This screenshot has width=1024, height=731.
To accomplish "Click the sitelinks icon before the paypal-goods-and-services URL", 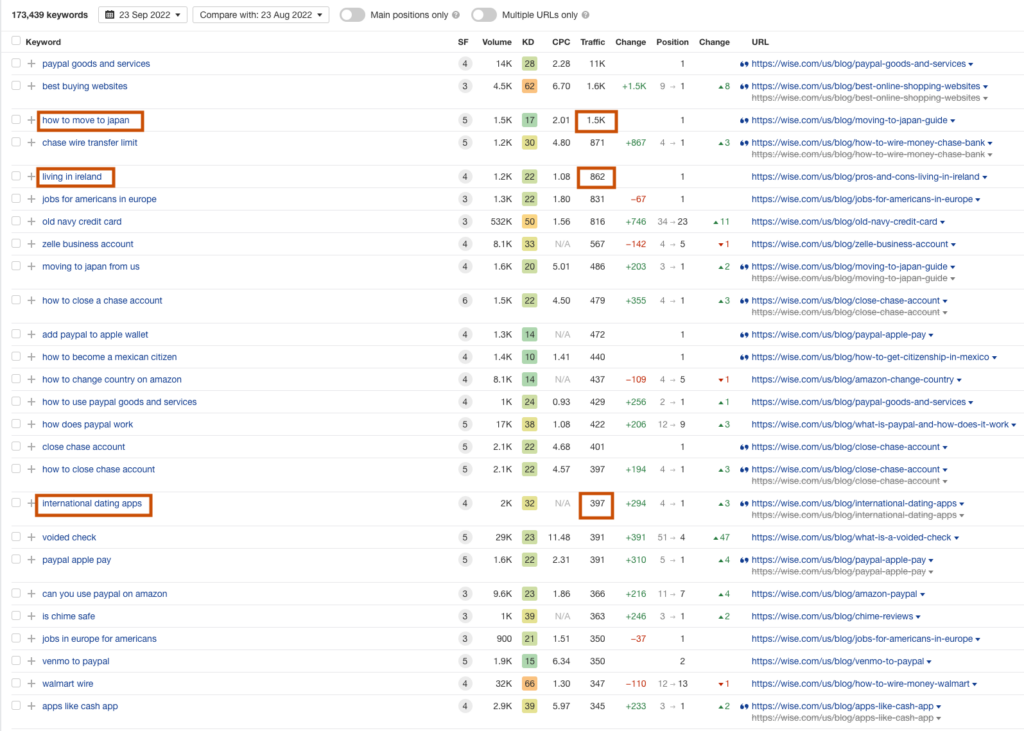I will click(x=744, y=64).
